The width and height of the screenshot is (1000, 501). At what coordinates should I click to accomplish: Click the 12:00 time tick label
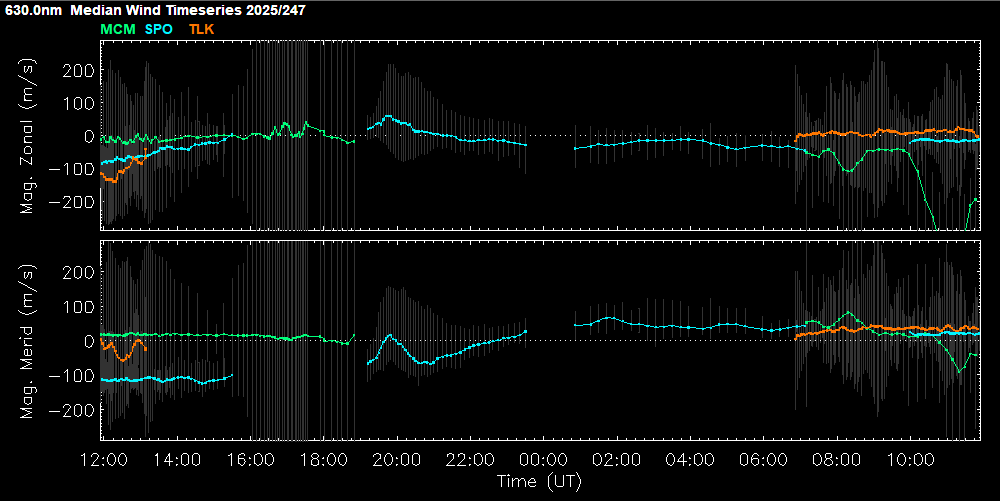104,460
